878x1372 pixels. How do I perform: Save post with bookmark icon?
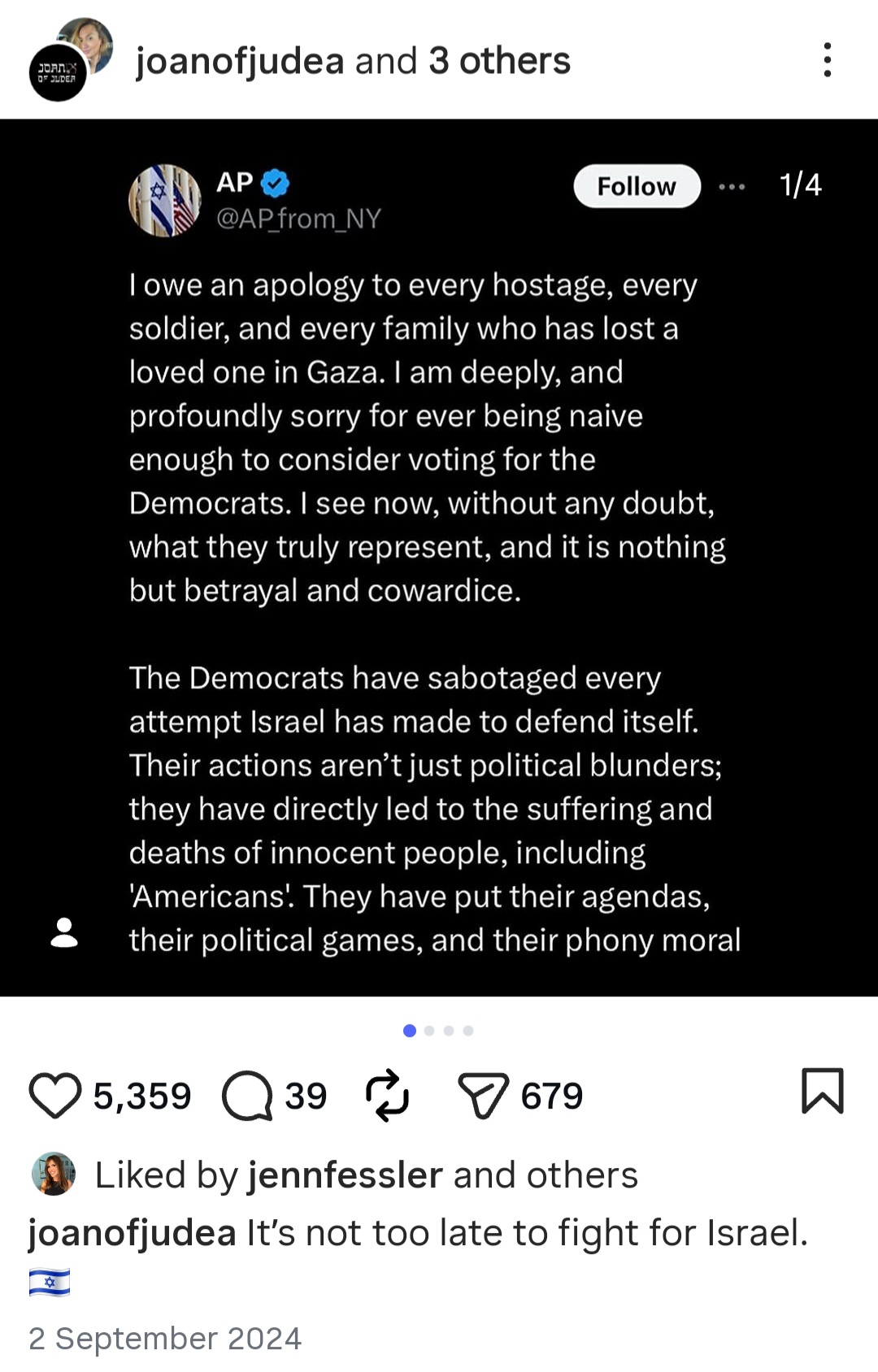[x=823, y=1091]
